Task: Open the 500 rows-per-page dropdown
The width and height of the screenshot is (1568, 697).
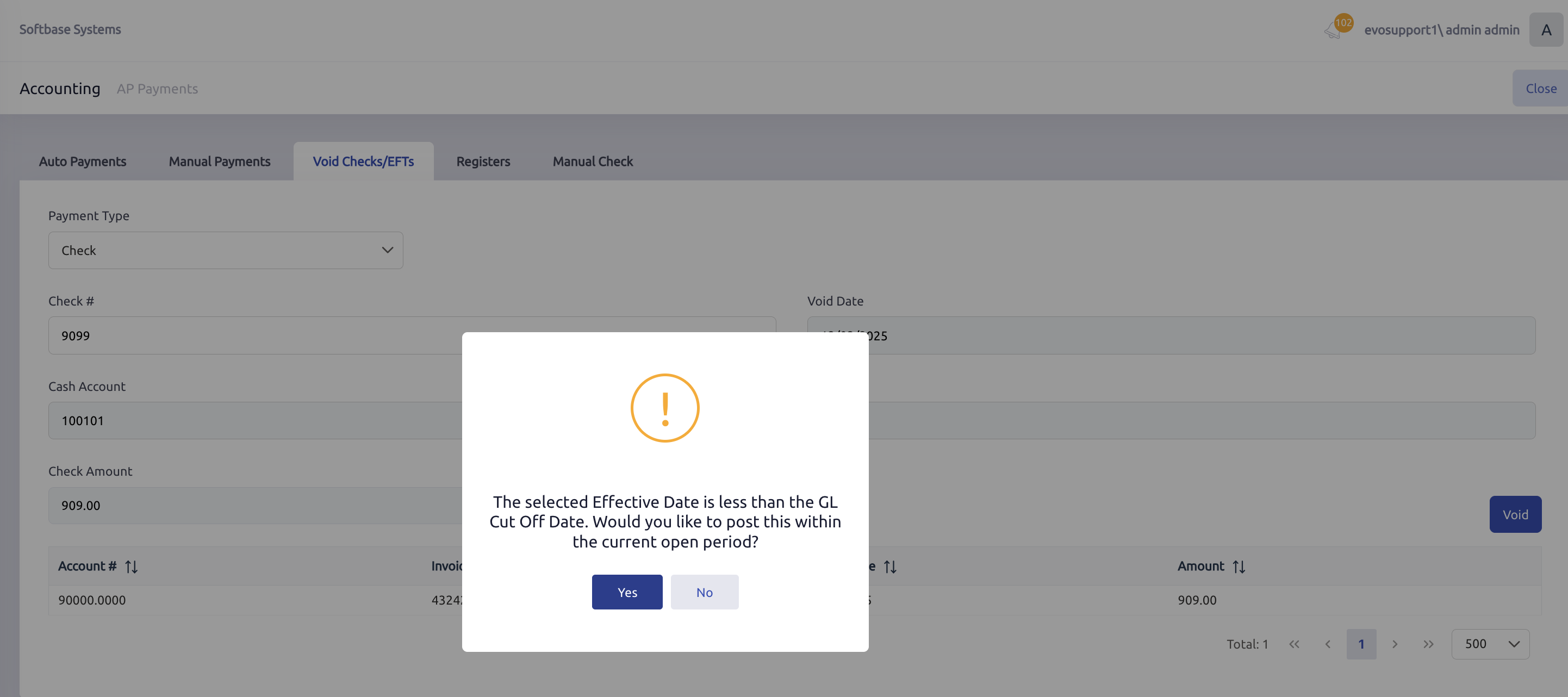Action: coord(1490,644)
